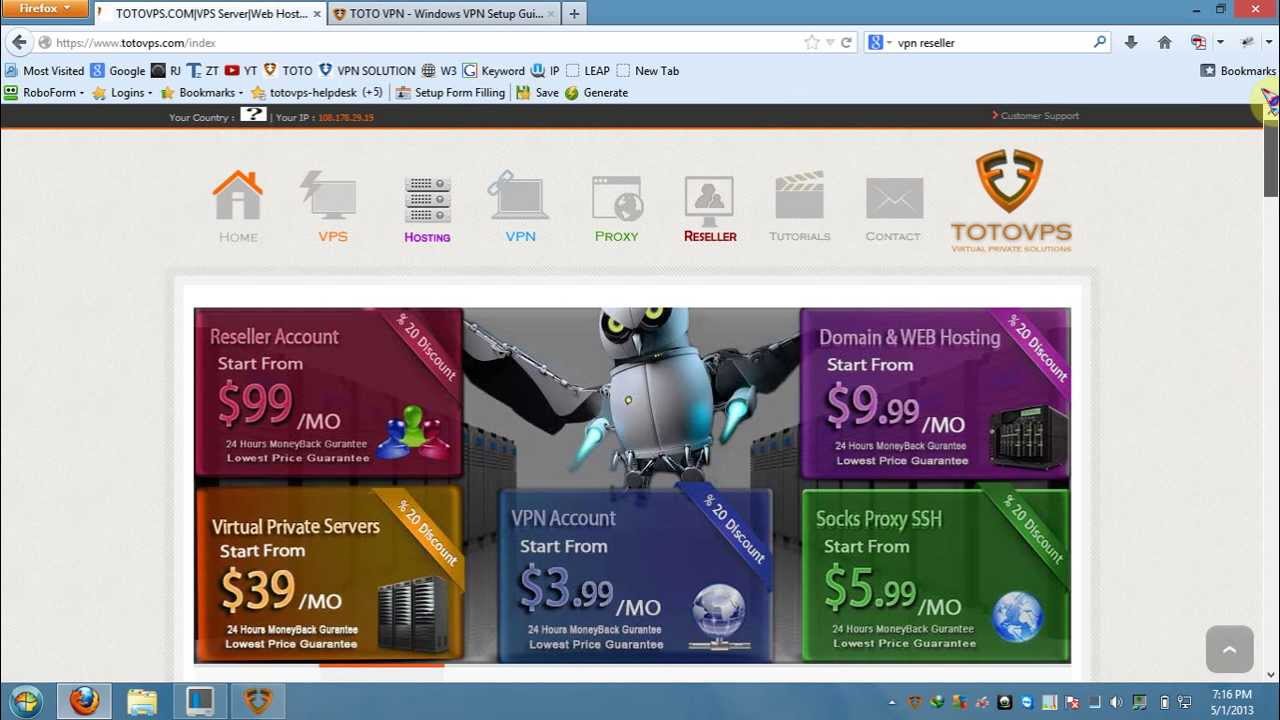
Task: Open the Most Visited bookmarks folder
Action: click(x=45, y=71)
